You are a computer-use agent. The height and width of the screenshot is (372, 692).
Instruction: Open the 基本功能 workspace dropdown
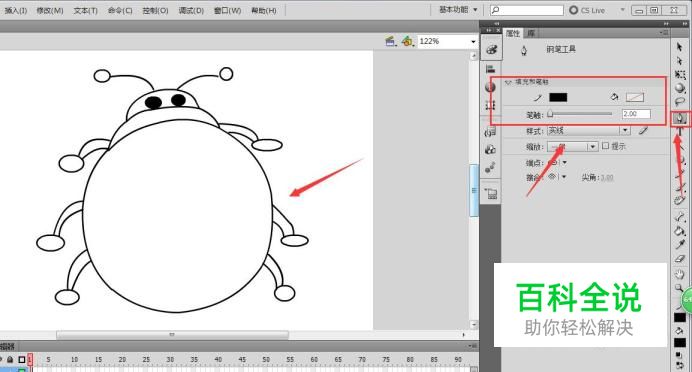coord(458,10)
